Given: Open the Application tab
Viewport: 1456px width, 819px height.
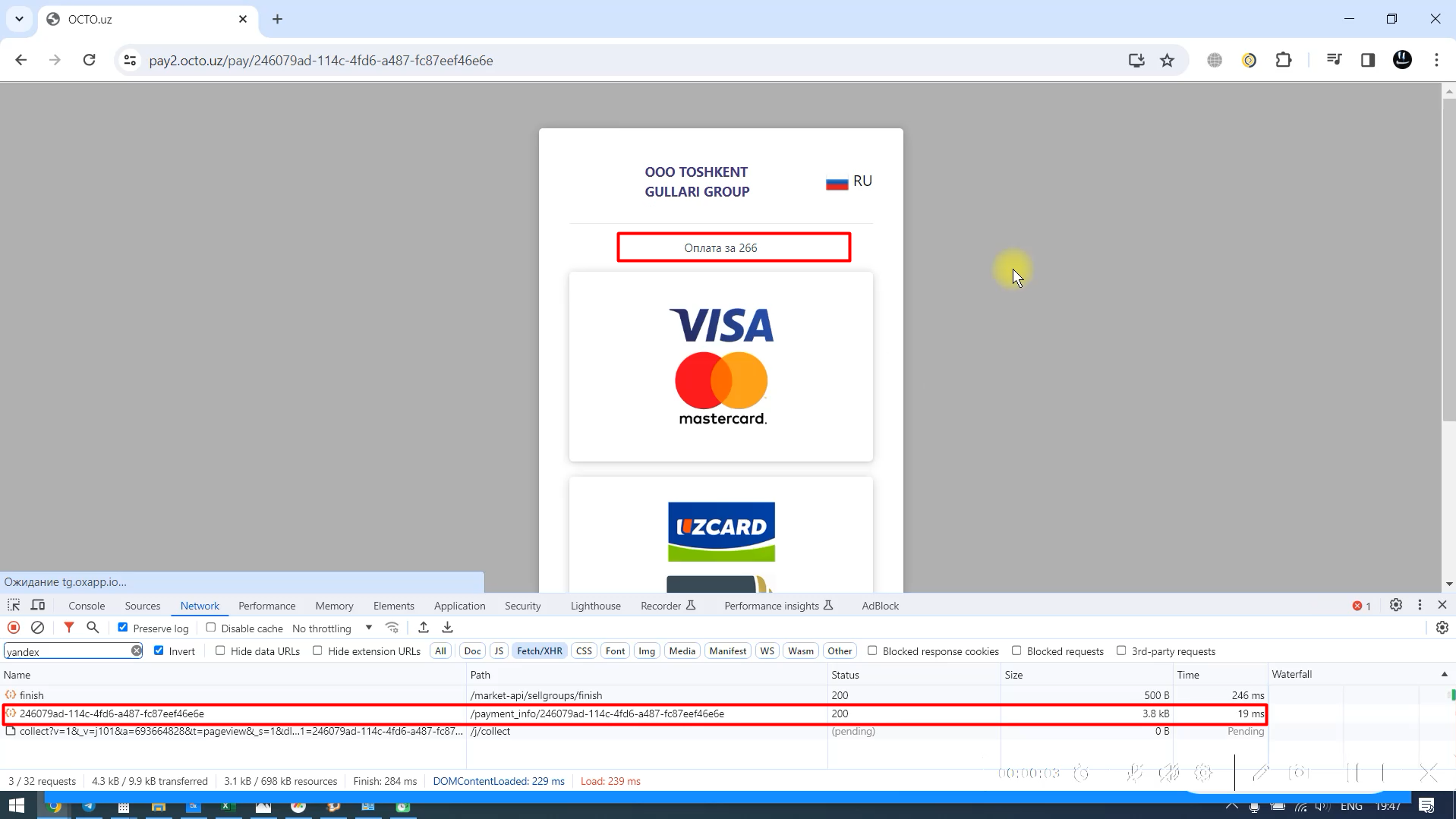Looking at the screenshot, I should click(x=459, y=606).
